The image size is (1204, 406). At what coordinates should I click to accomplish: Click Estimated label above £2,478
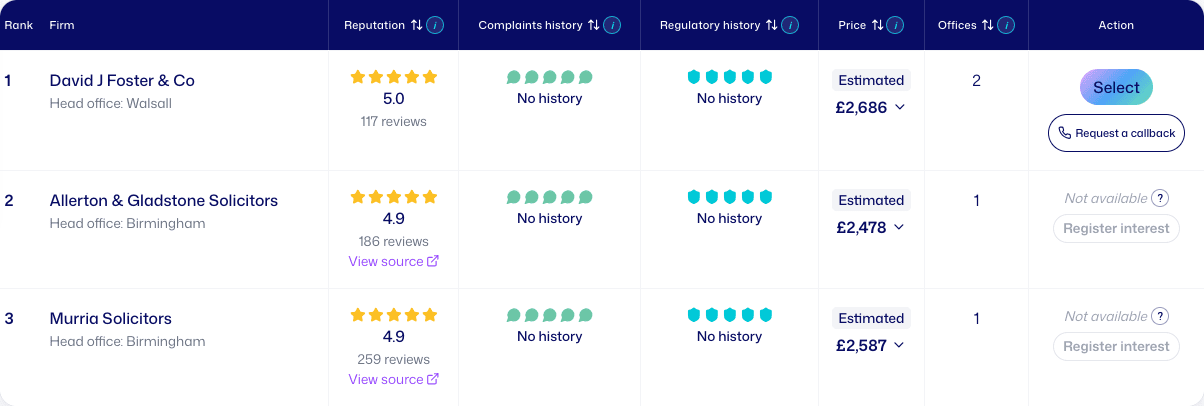871,200
